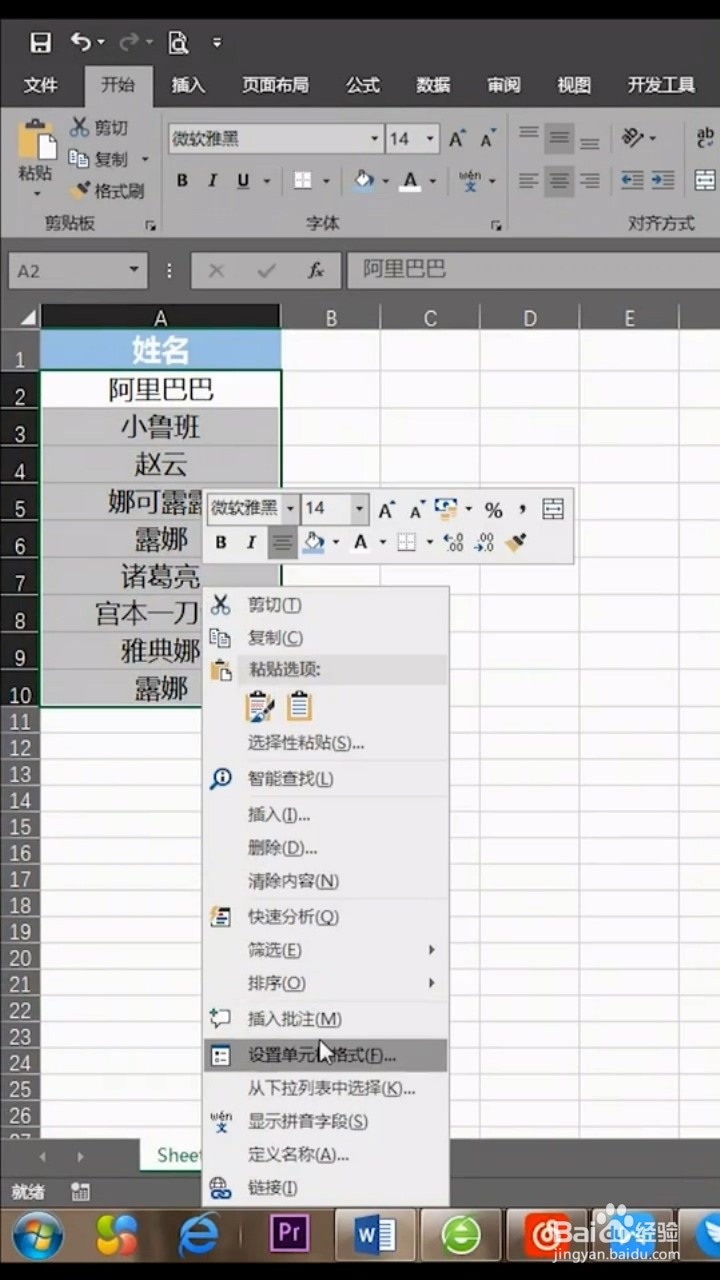Switch to the 页面布局 ribbon tab

[275, 86]
